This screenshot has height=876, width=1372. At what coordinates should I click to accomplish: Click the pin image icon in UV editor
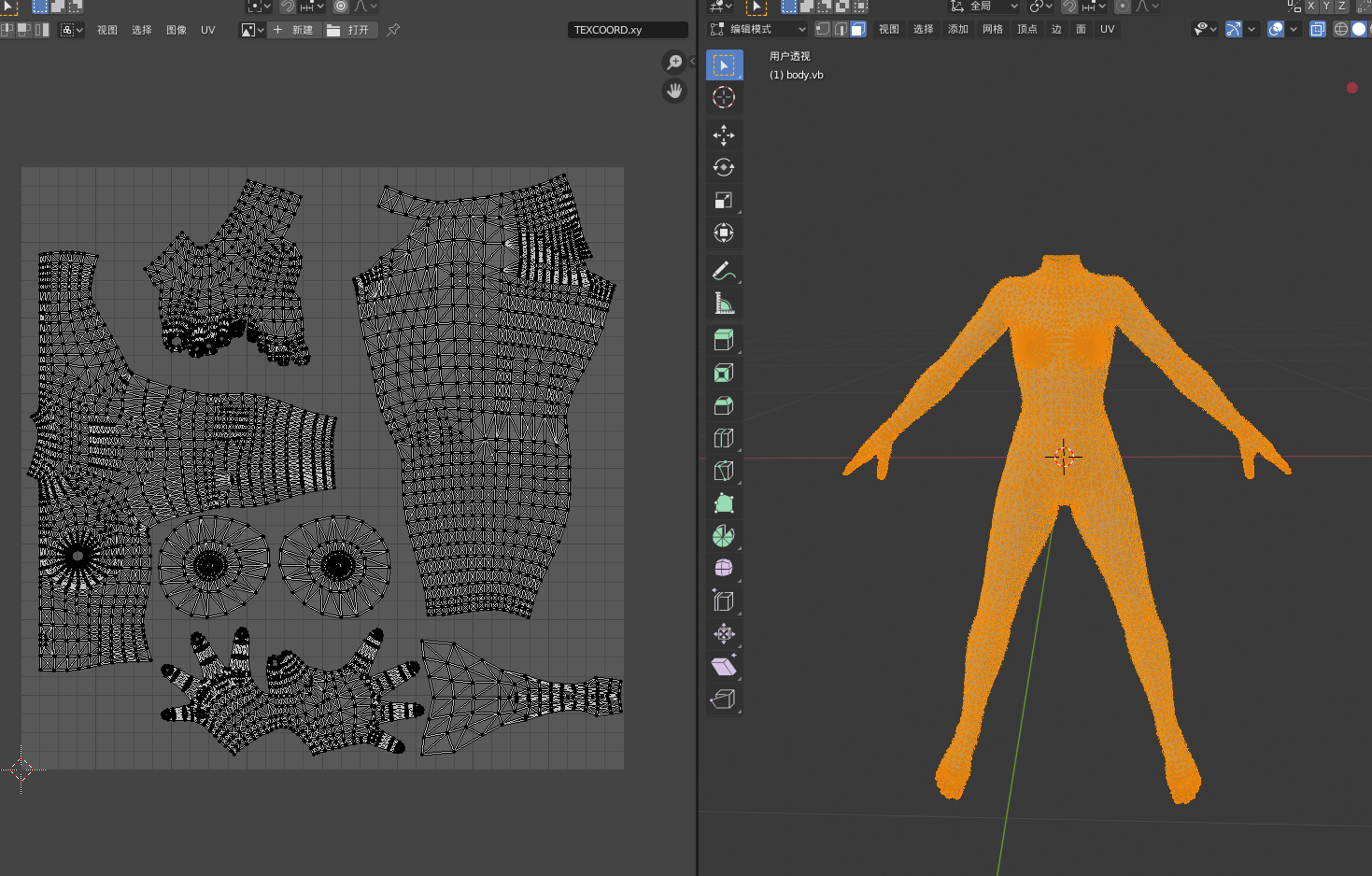pyautogui.click(x=393, y=30)
